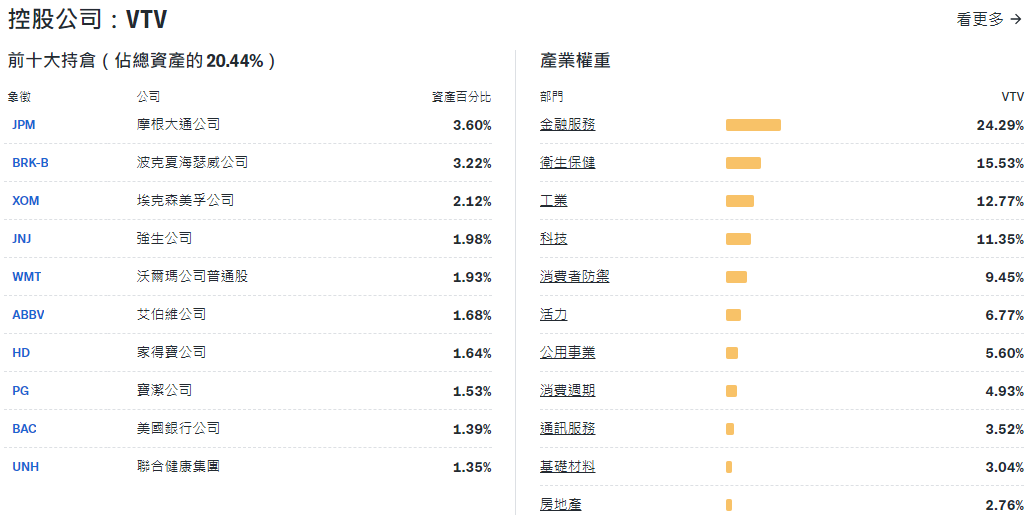1035x521 pixels.
Task: Open the 科技 sector link
Action: point(553,239)
